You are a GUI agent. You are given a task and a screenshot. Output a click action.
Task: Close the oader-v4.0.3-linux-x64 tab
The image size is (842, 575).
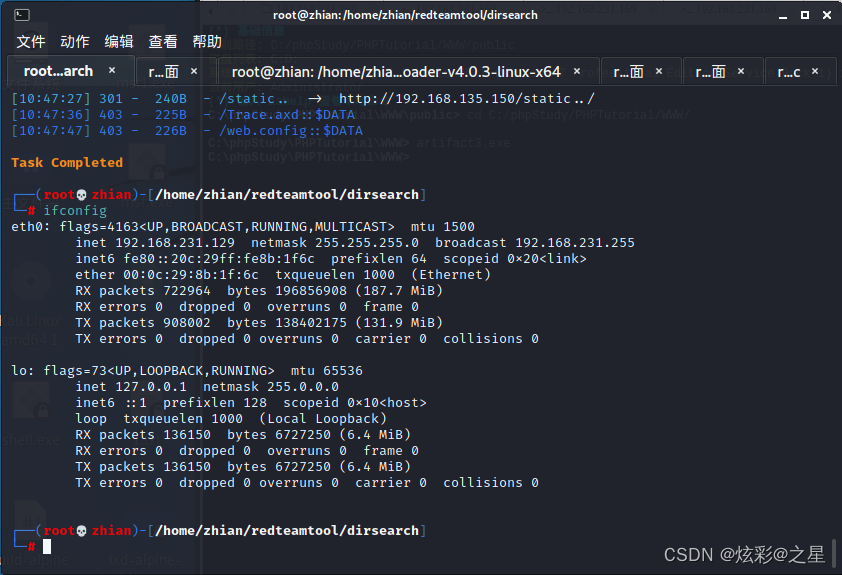[x=577, y=71]
